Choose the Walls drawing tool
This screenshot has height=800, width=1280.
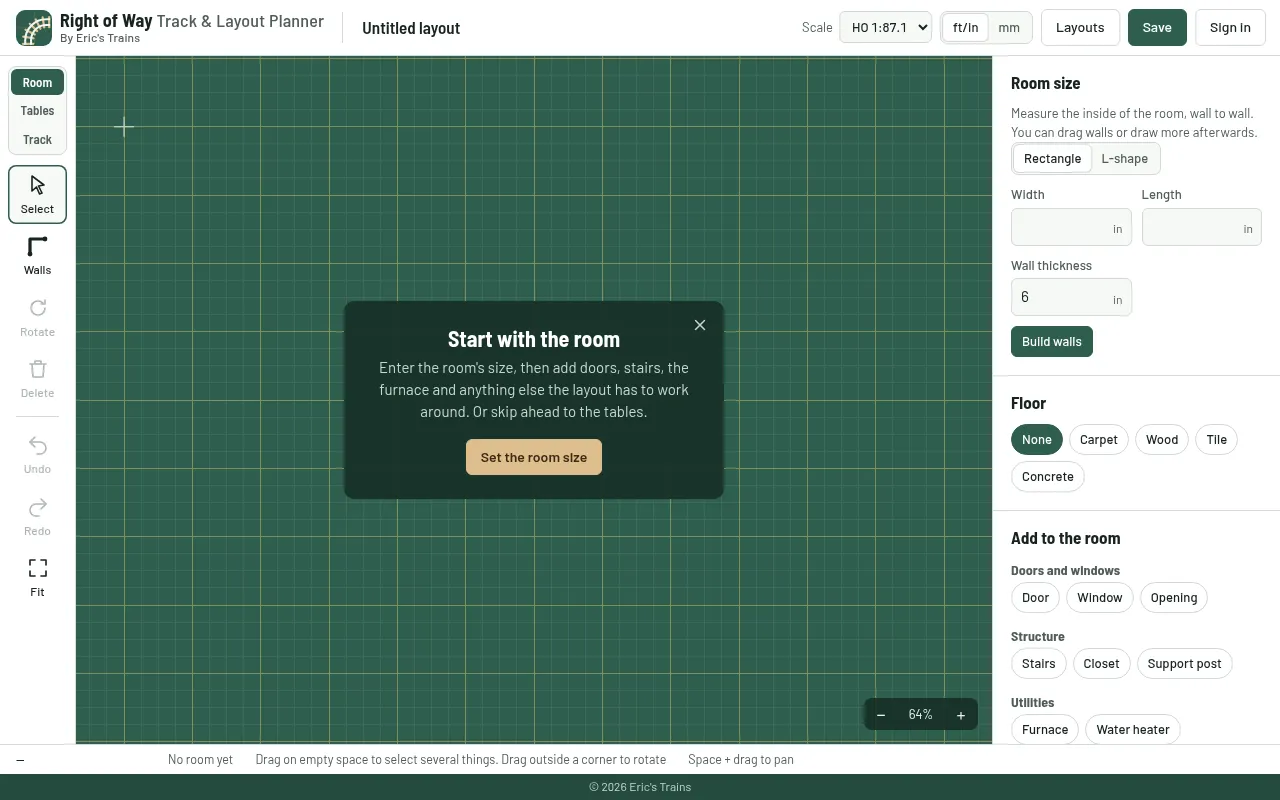pos(38,256)
